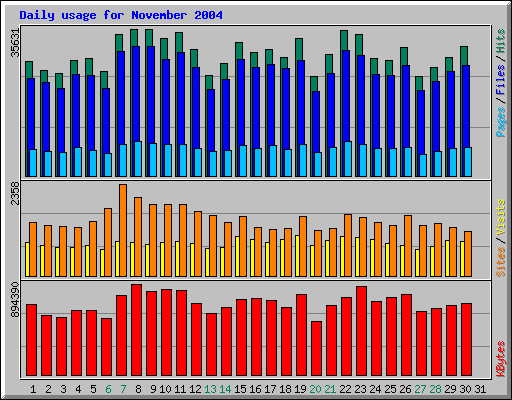
Task: Select the red KBytes bar for day 8
Action: point(137,330)
